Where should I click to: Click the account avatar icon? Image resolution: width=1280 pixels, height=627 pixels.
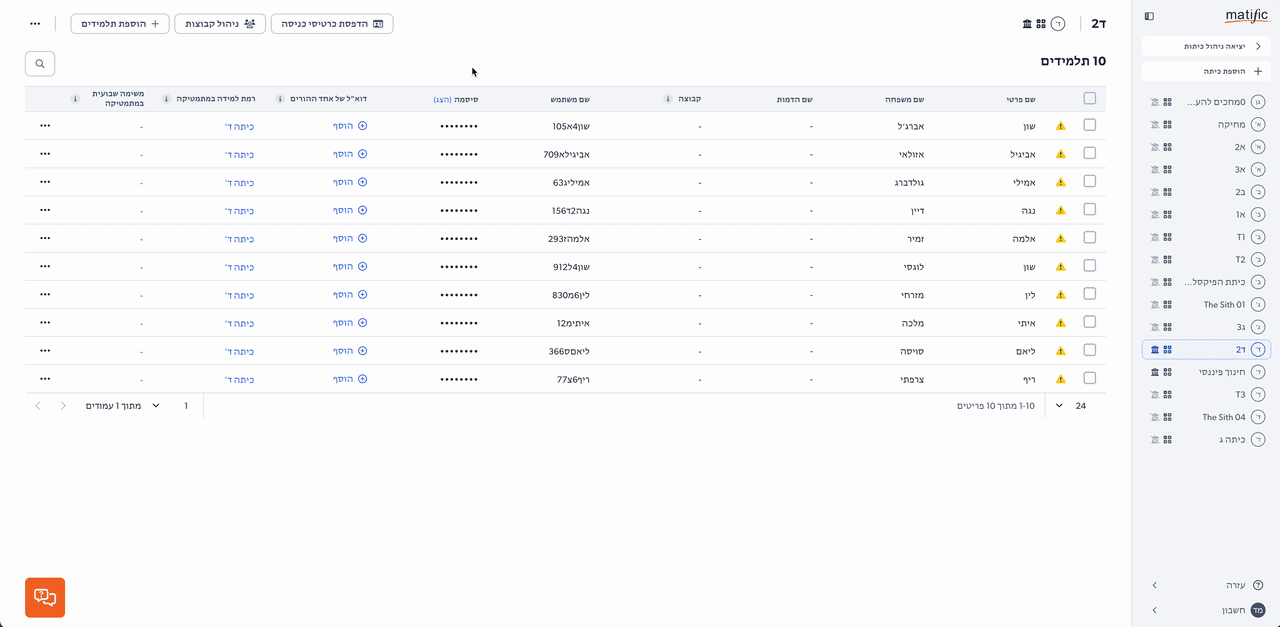coord(1258,610)
